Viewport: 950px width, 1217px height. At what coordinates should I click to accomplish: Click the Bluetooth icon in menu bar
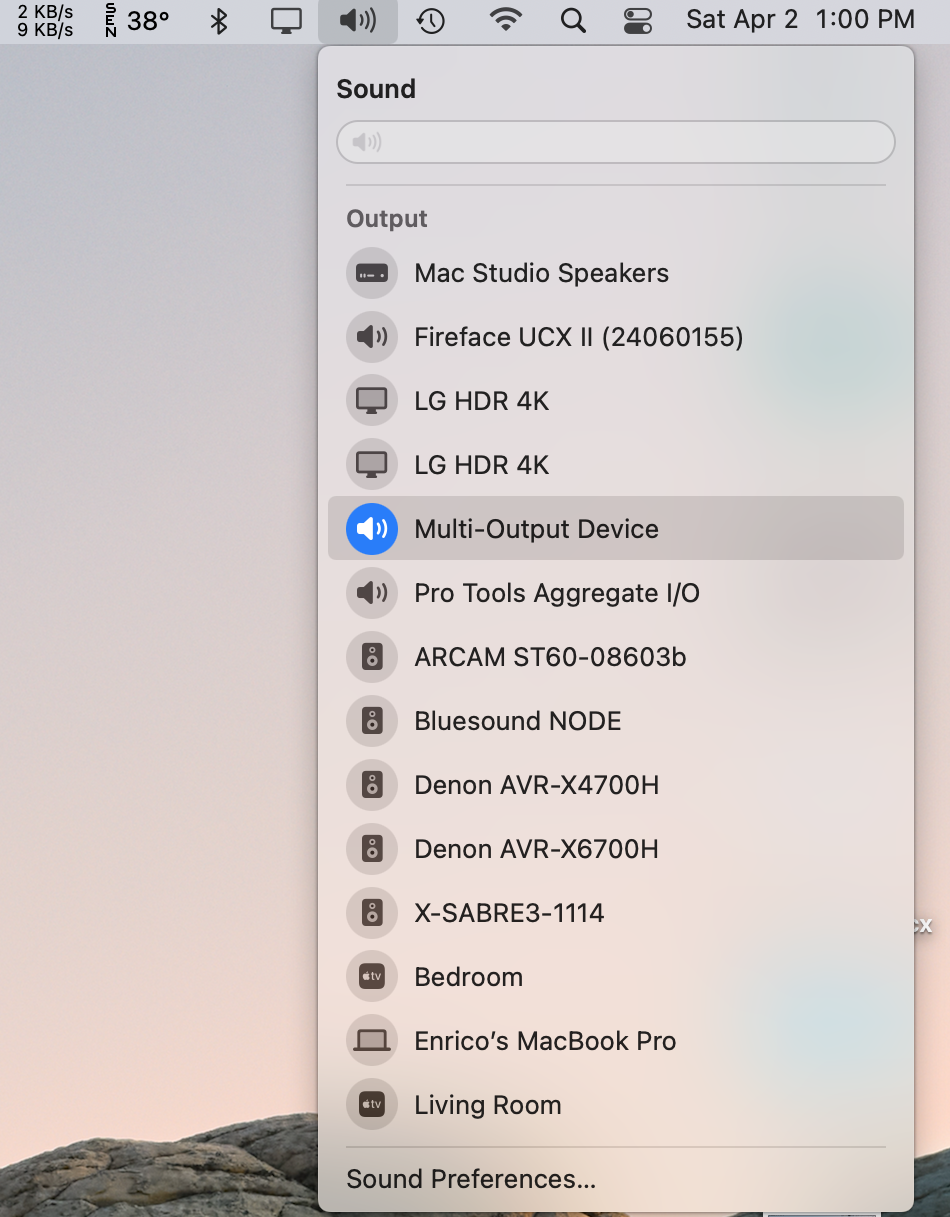click(219, 20)
